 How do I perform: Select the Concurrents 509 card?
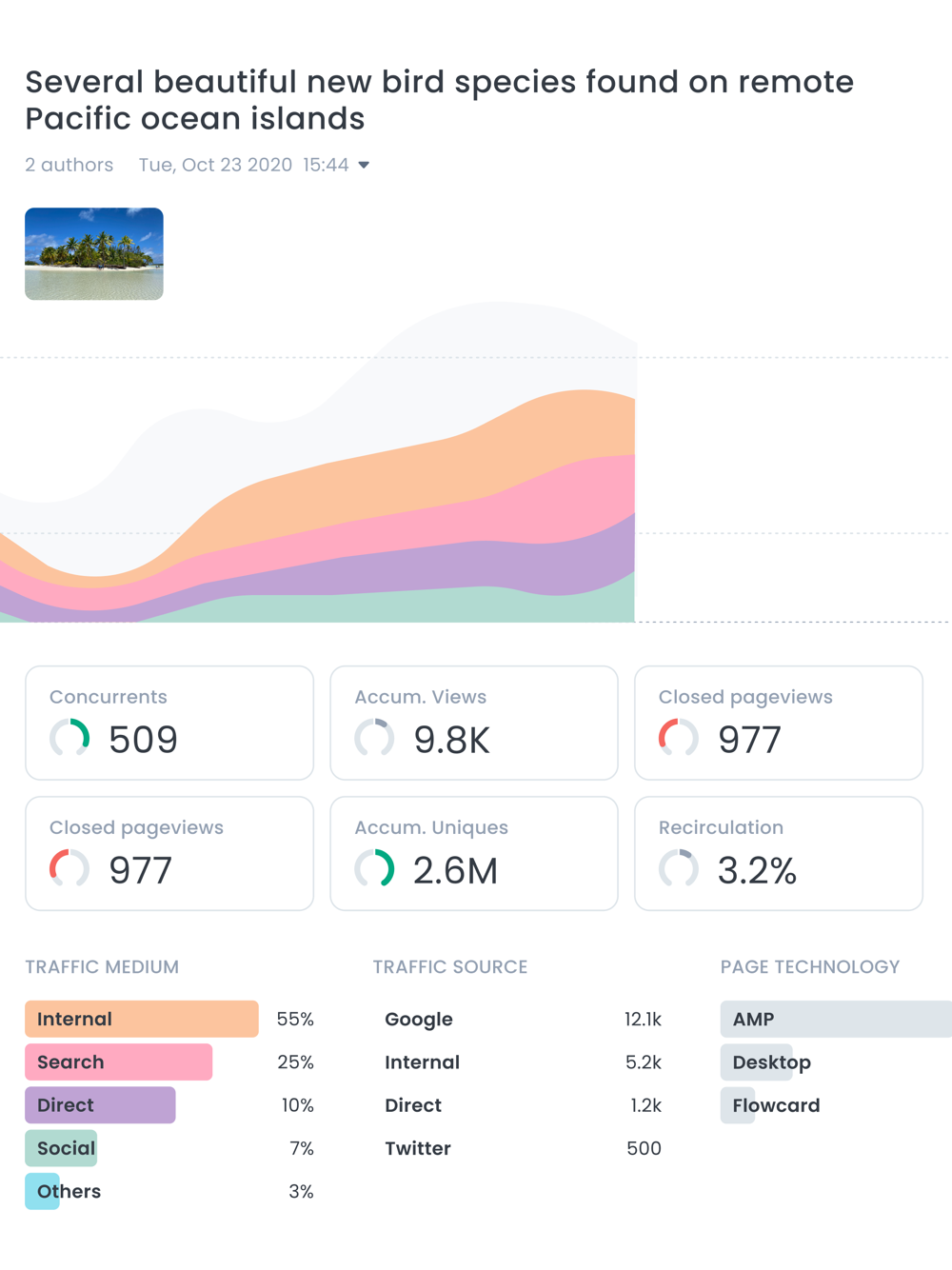[x=169, y=724]
